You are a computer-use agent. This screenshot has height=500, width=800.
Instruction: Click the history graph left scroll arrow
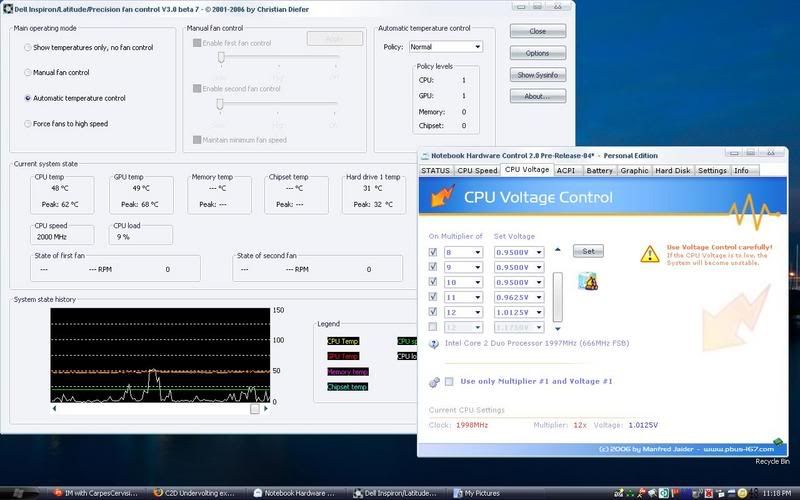point(55,408)
